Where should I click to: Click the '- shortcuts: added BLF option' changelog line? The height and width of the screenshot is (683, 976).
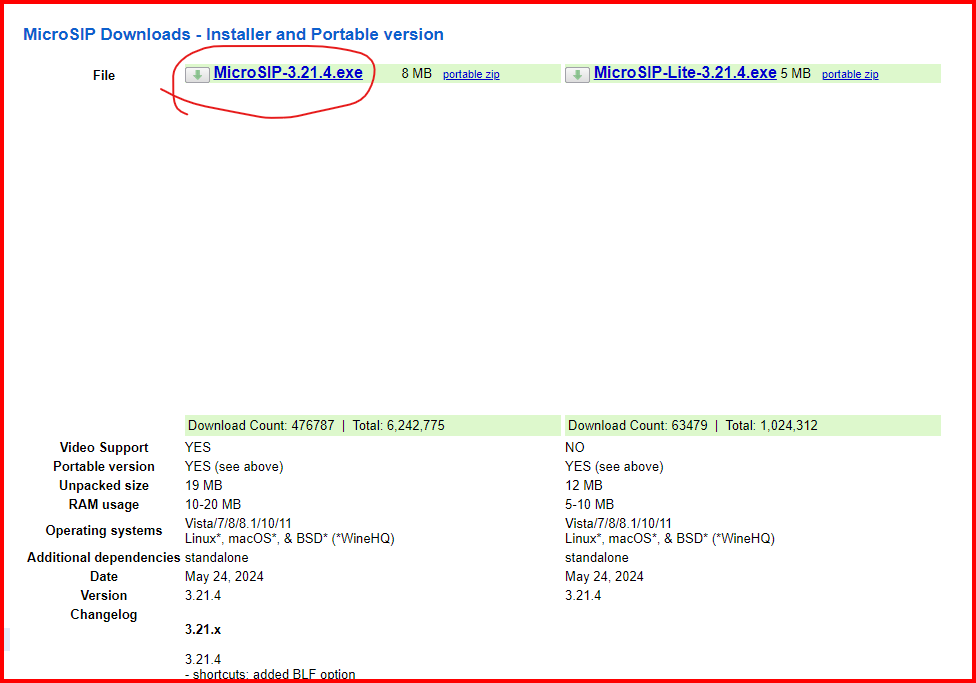(x=270, y=674)
